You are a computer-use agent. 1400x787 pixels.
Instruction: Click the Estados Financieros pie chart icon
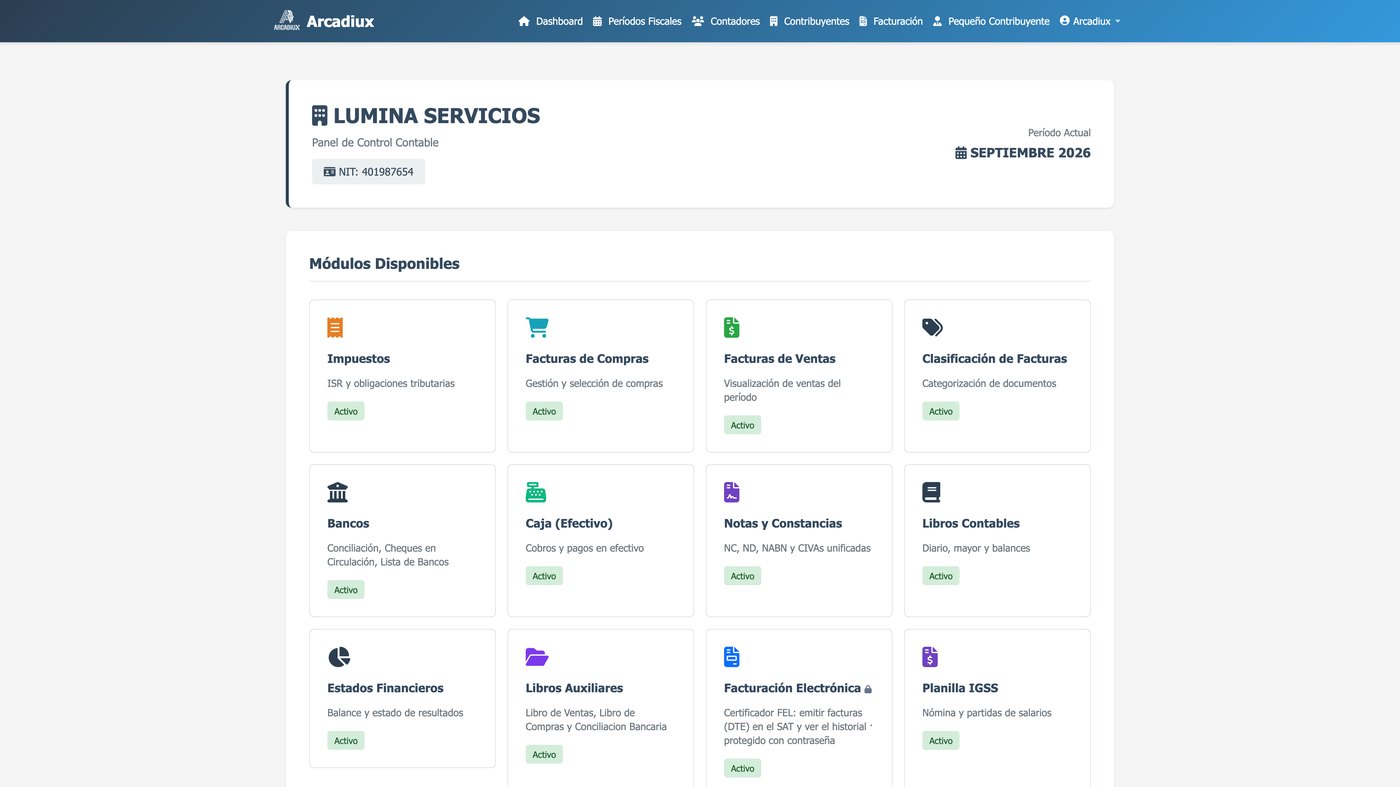click(x=339, y=657)
